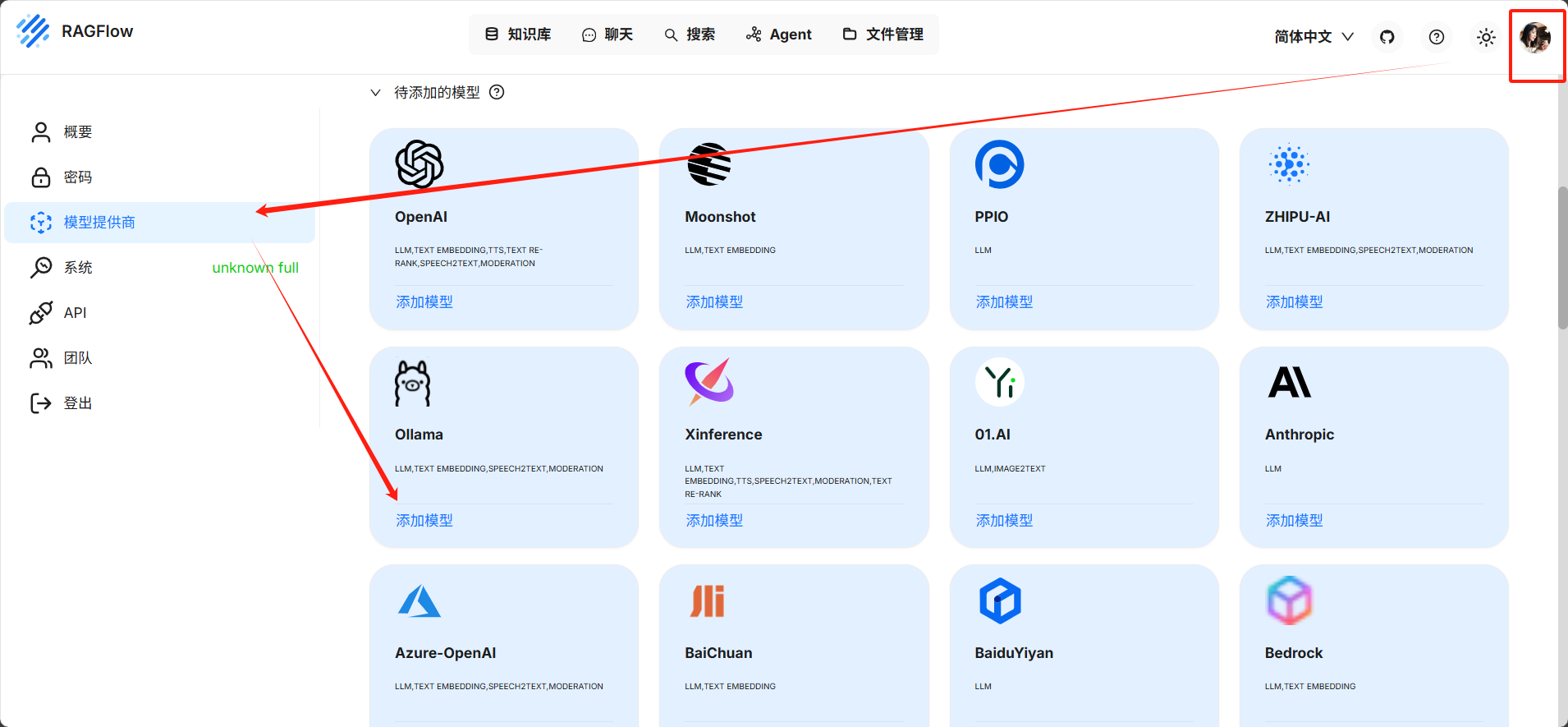The height and width of the screenshot is (727, 1568).
Task: Click 'LLM,IMAGE2TEXT' tags on 01.AI card
Action: [1010, 469]
